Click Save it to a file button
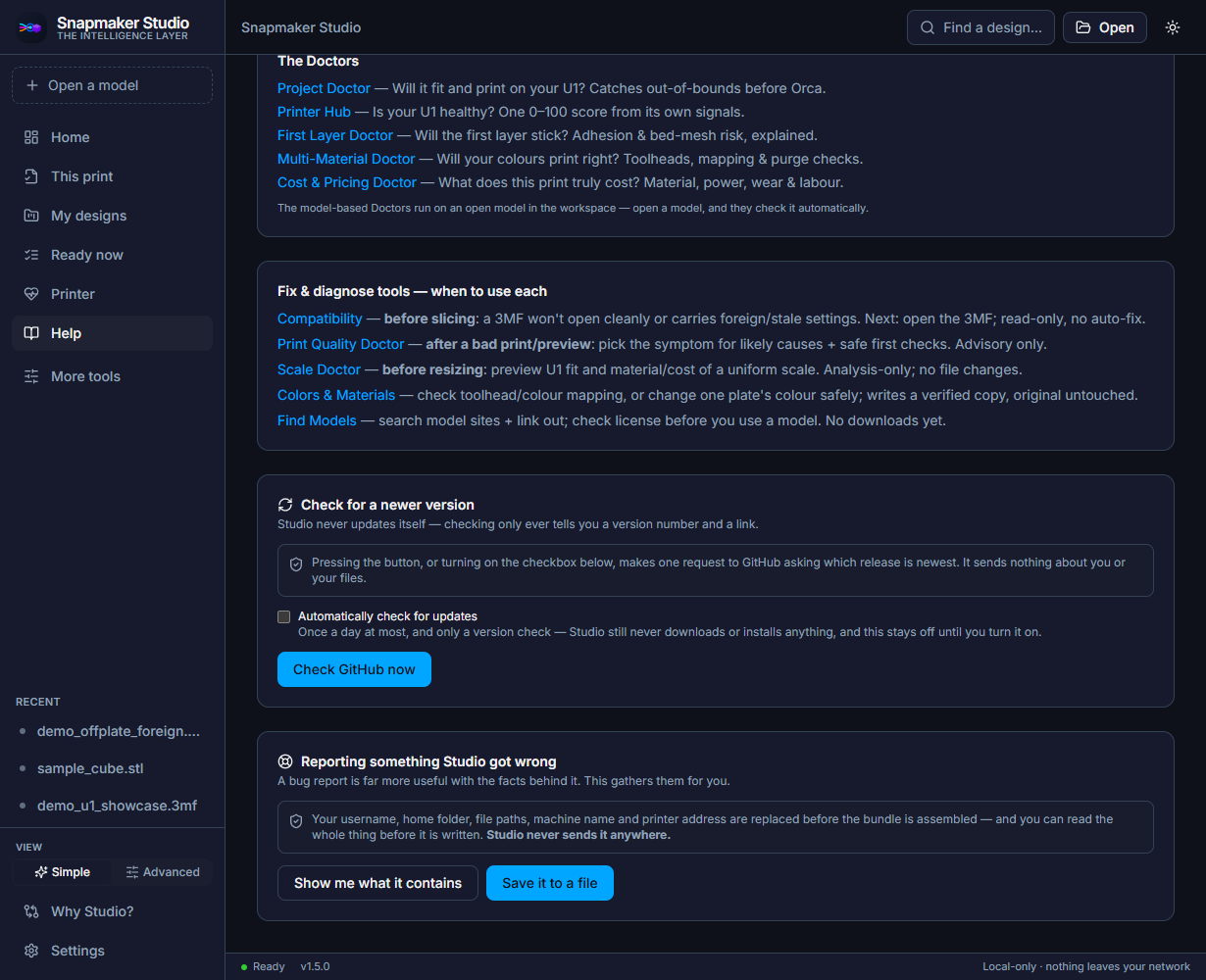The image size is (1206, 980). (550, 883)
